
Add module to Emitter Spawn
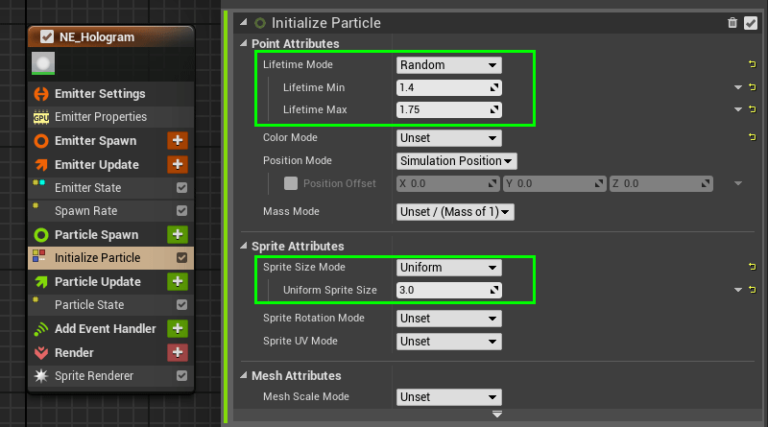point(177,141)
